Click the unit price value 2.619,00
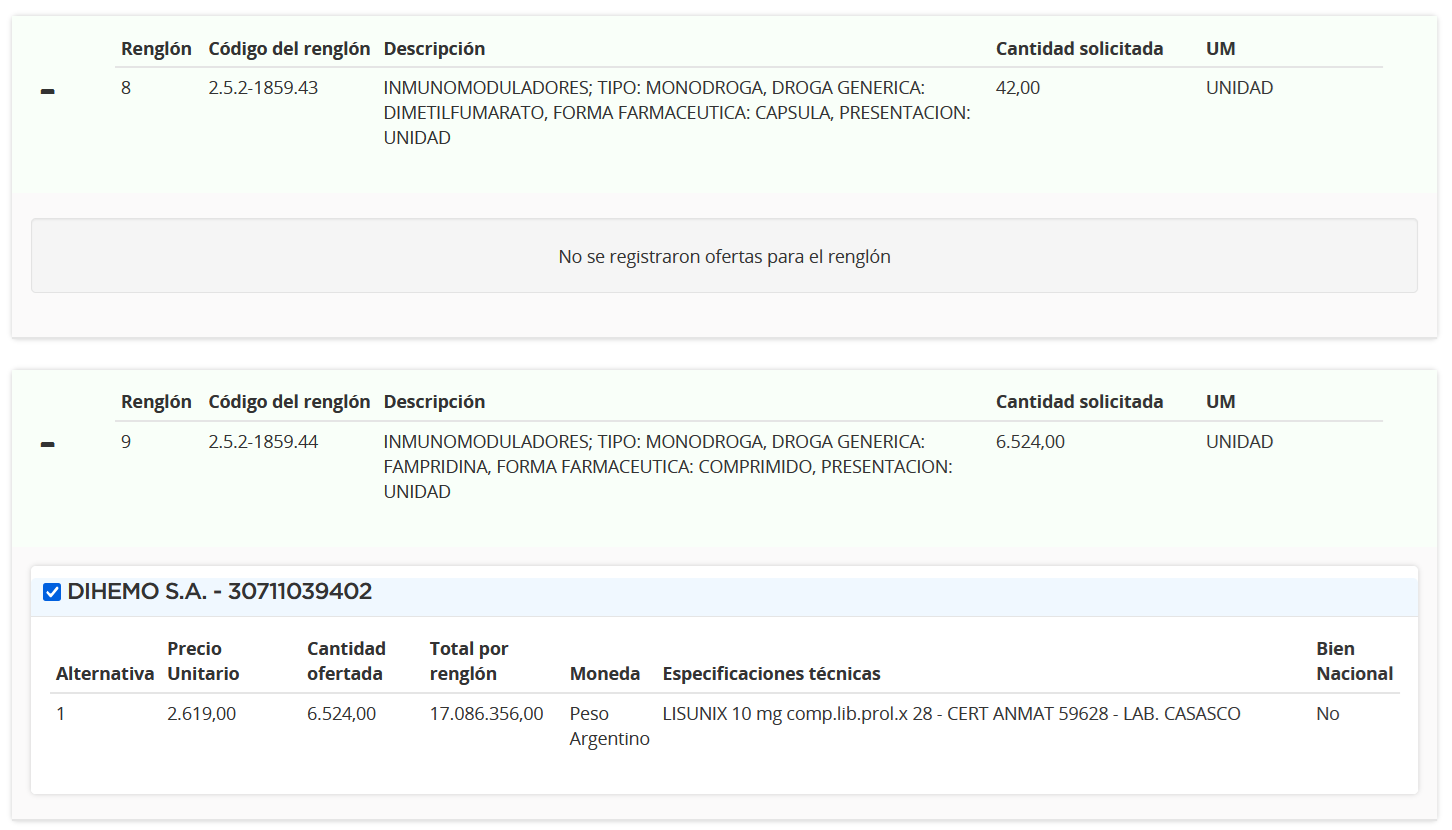The width and height of the screenshot is (1452, 830). click(x=201, y=714)
